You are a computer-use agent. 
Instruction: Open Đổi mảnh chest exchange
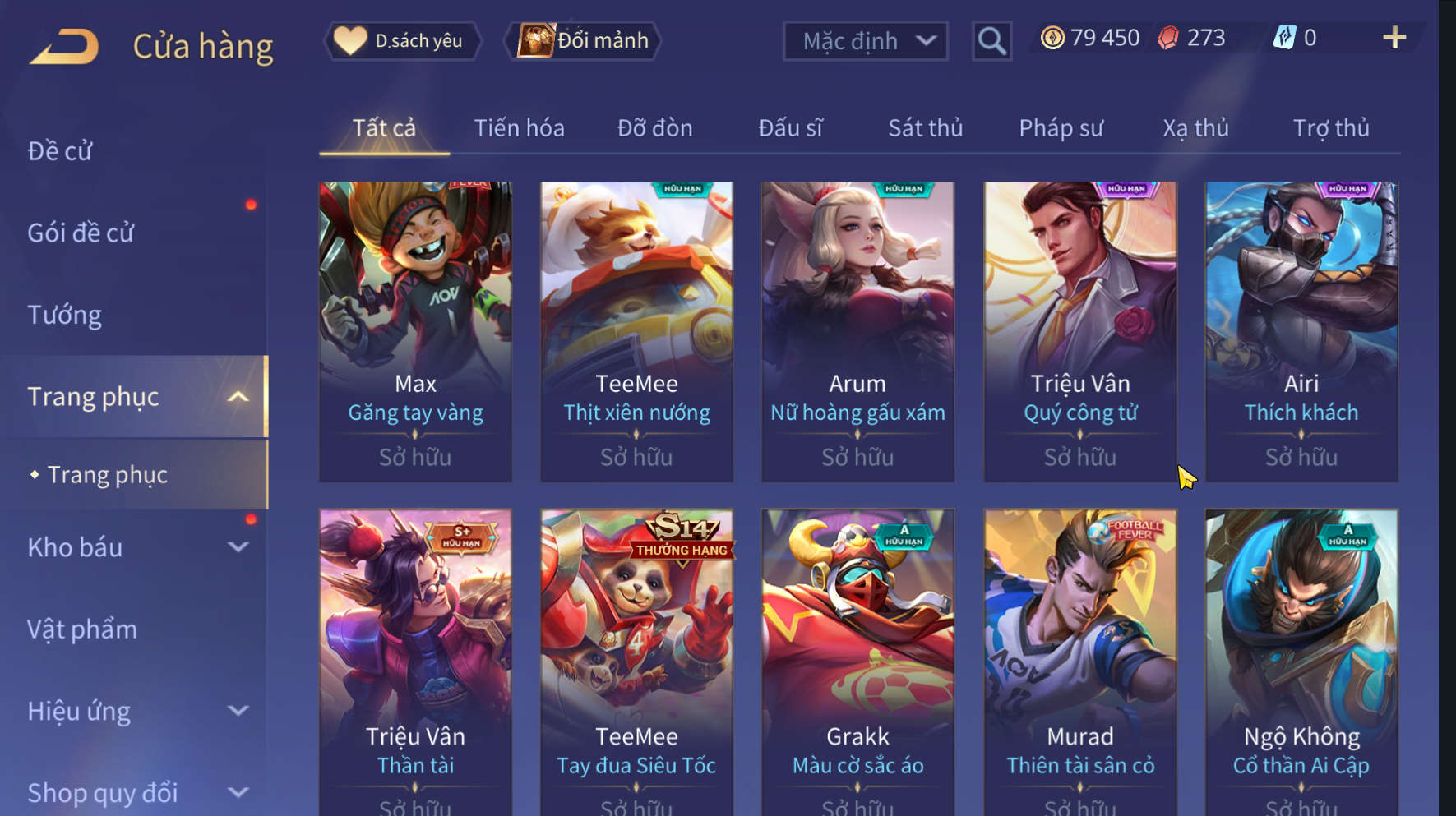[583, 40]
